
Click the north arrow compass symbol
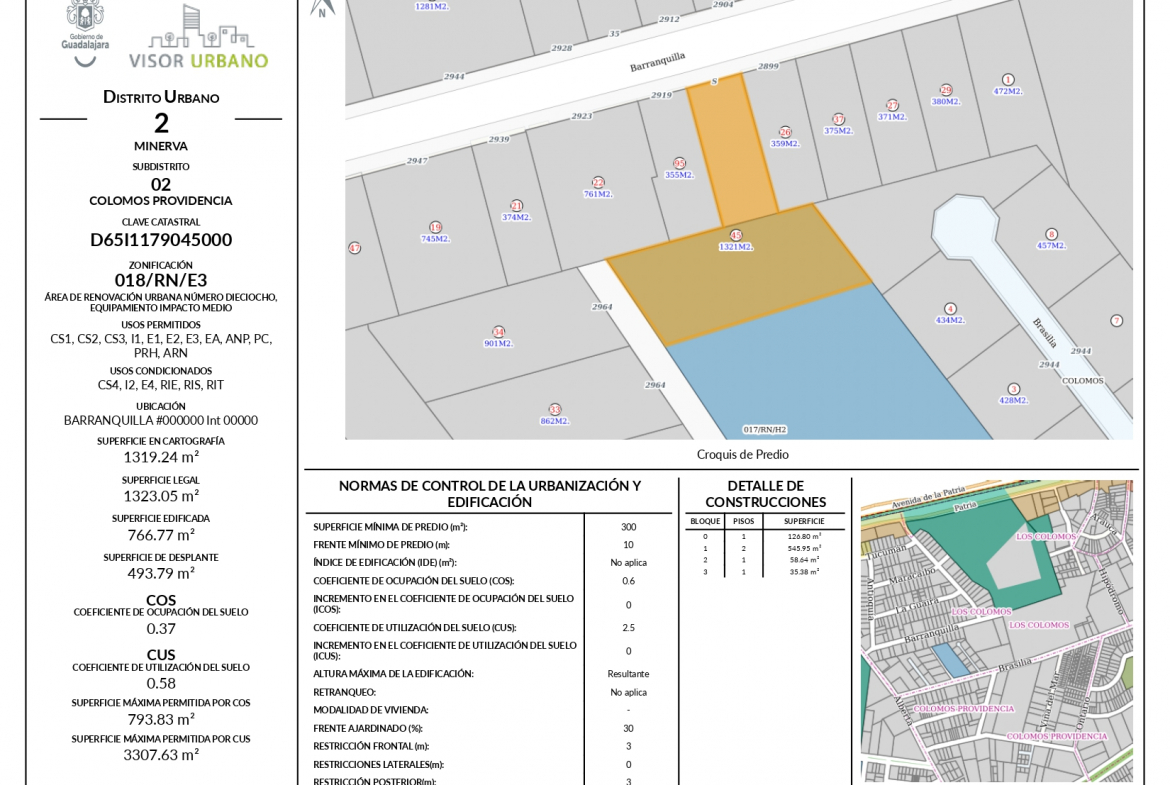[321, 8]
